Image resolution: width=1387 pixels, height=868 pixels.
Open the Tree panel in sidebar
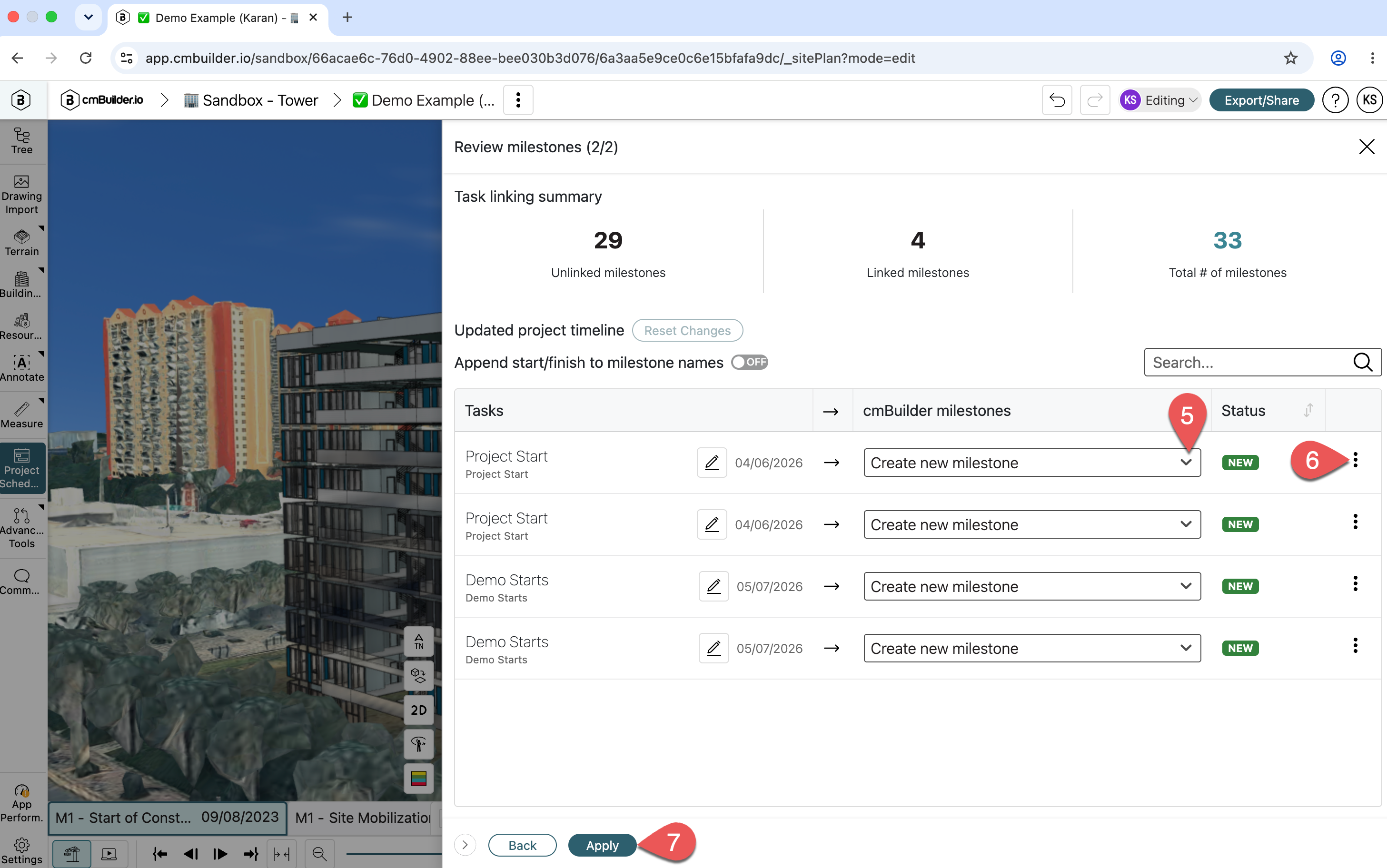click(x=22, y=141)
